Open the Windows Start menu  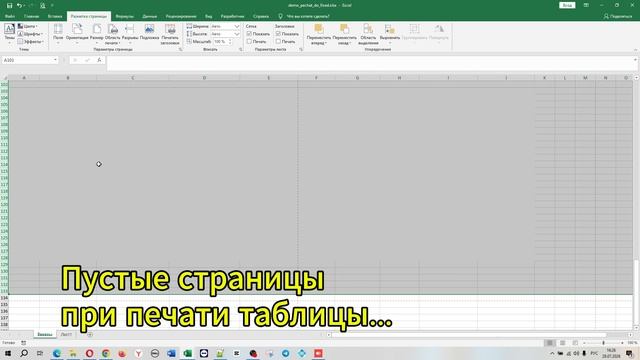click(8, 353)
